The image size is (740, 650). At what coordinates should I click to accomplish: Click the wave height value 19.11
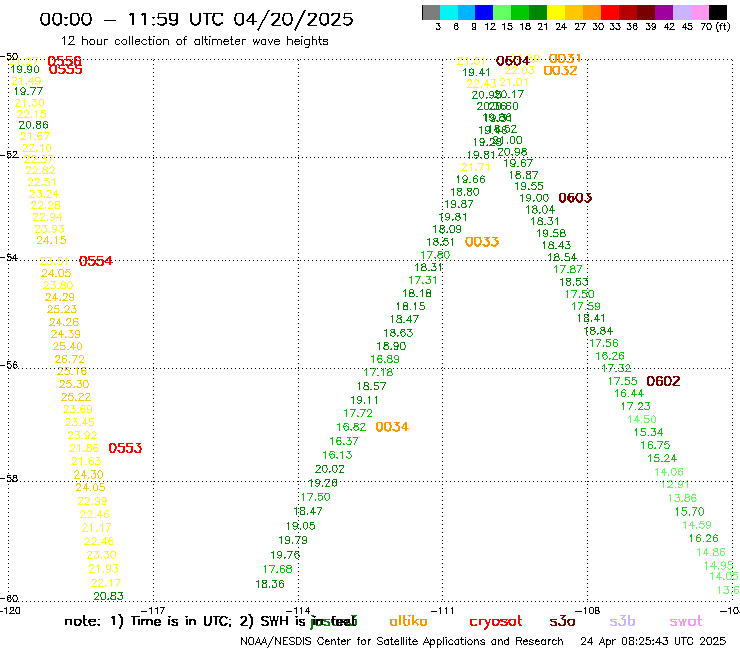[364, 400]
